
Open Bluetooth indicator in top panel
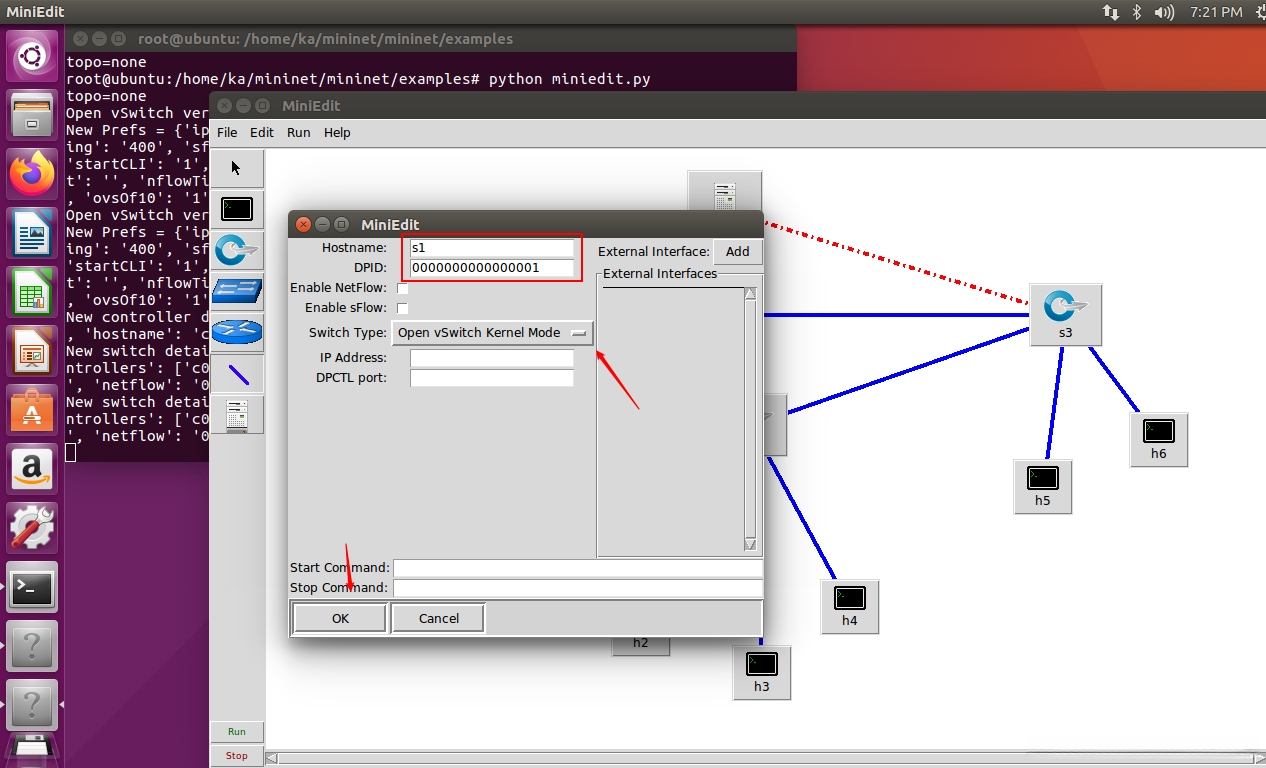pyautogui.click(x=1137, y=12)
